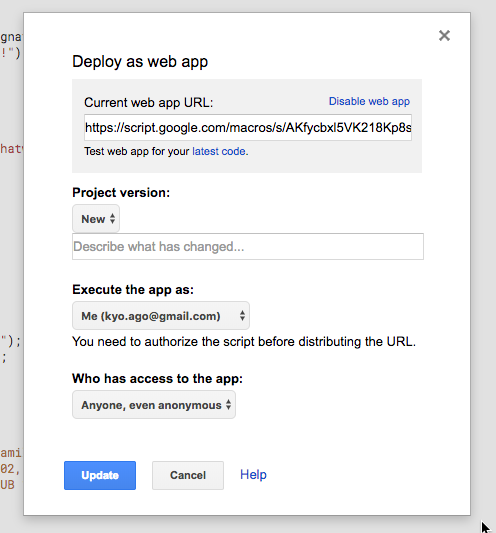Click the Execute the app as label
Screen dimensions: 496x533
pos(133,290)
